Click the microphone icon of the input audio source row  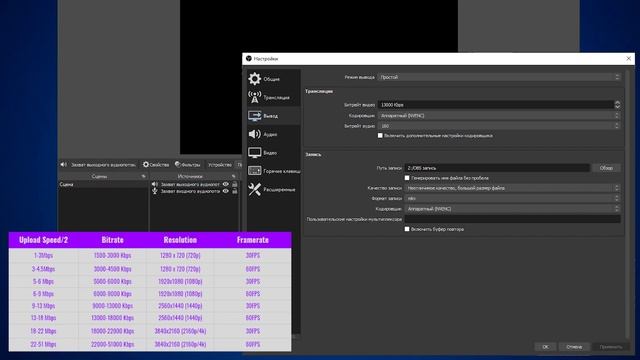(155, 191)
